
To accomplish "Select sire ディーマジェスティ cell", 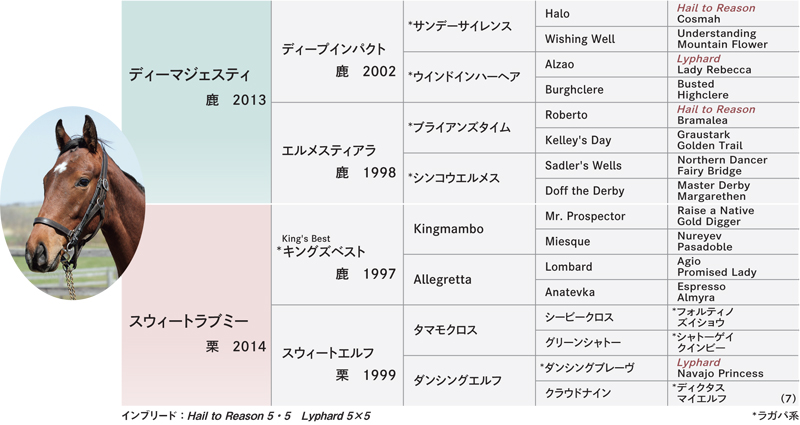I will [196, 102].
